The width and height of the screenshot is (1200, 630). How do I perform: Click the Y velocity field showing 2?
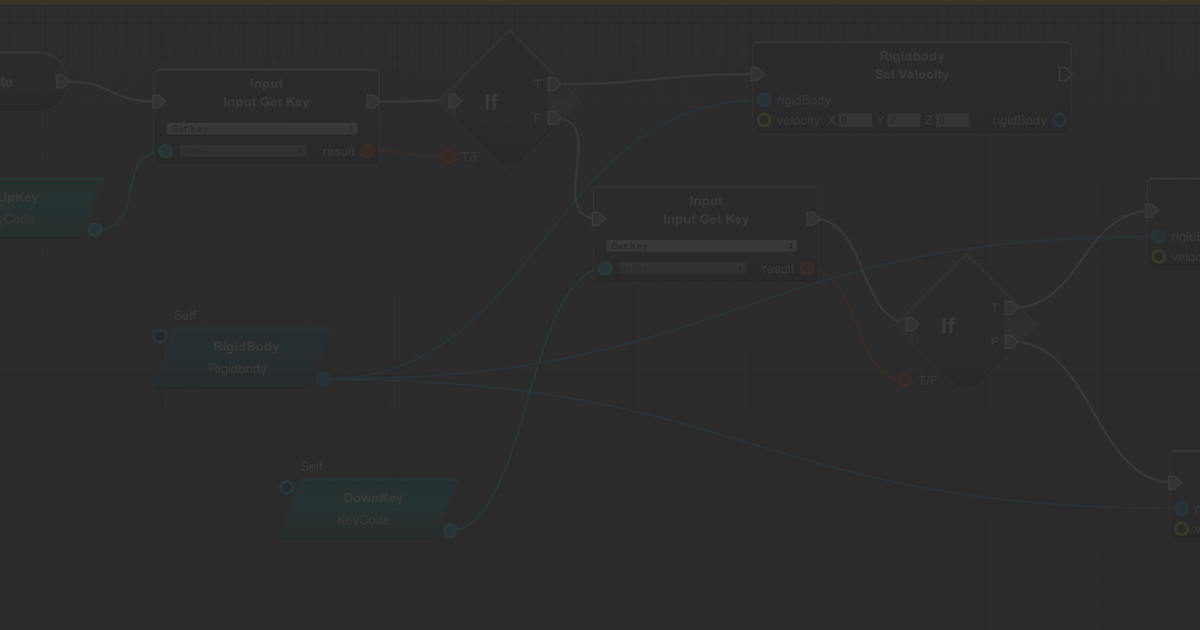pyautogui.click(x=903, y=120)
